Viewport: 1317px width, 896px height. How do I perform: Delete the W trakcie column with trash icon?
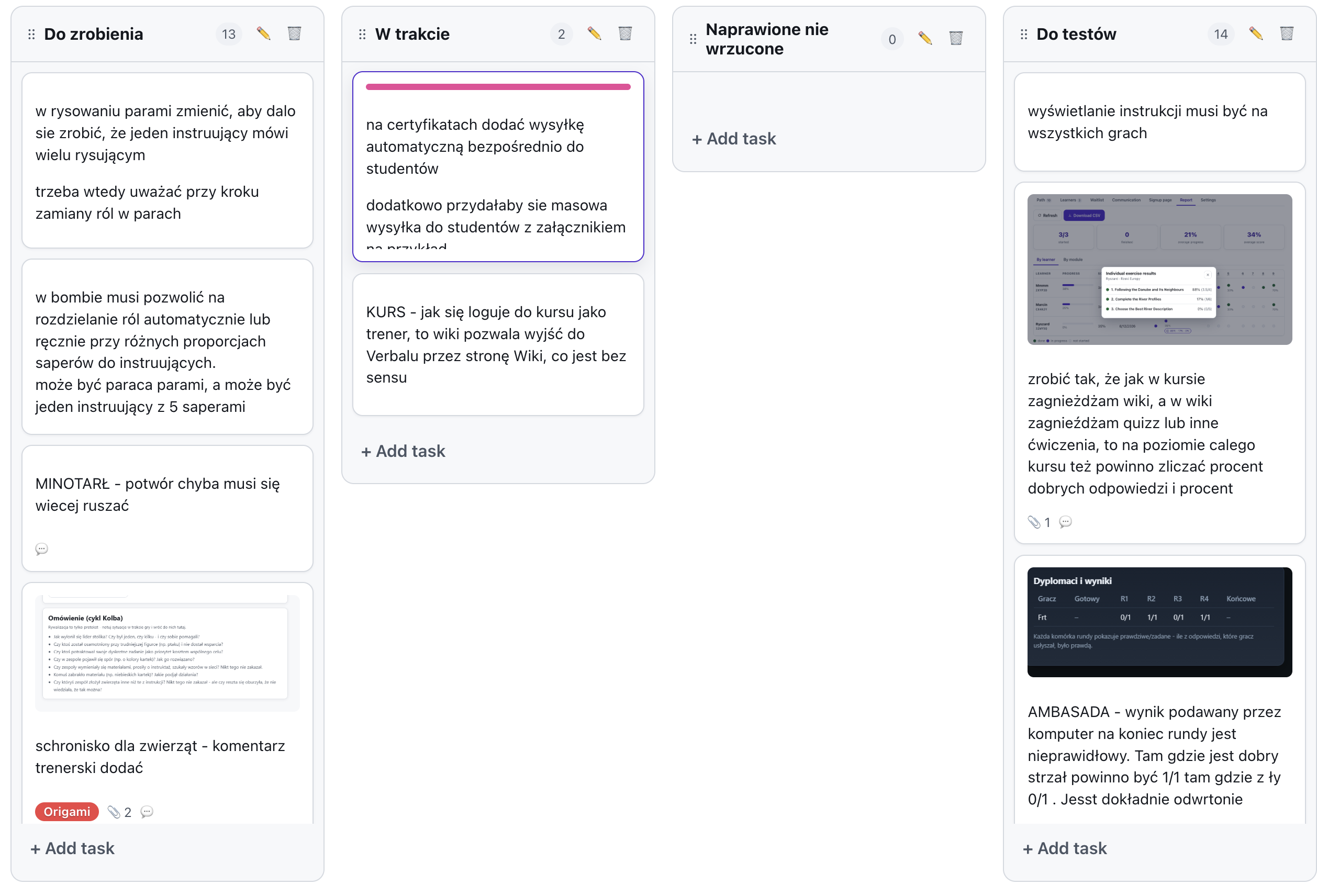(625, 33)
